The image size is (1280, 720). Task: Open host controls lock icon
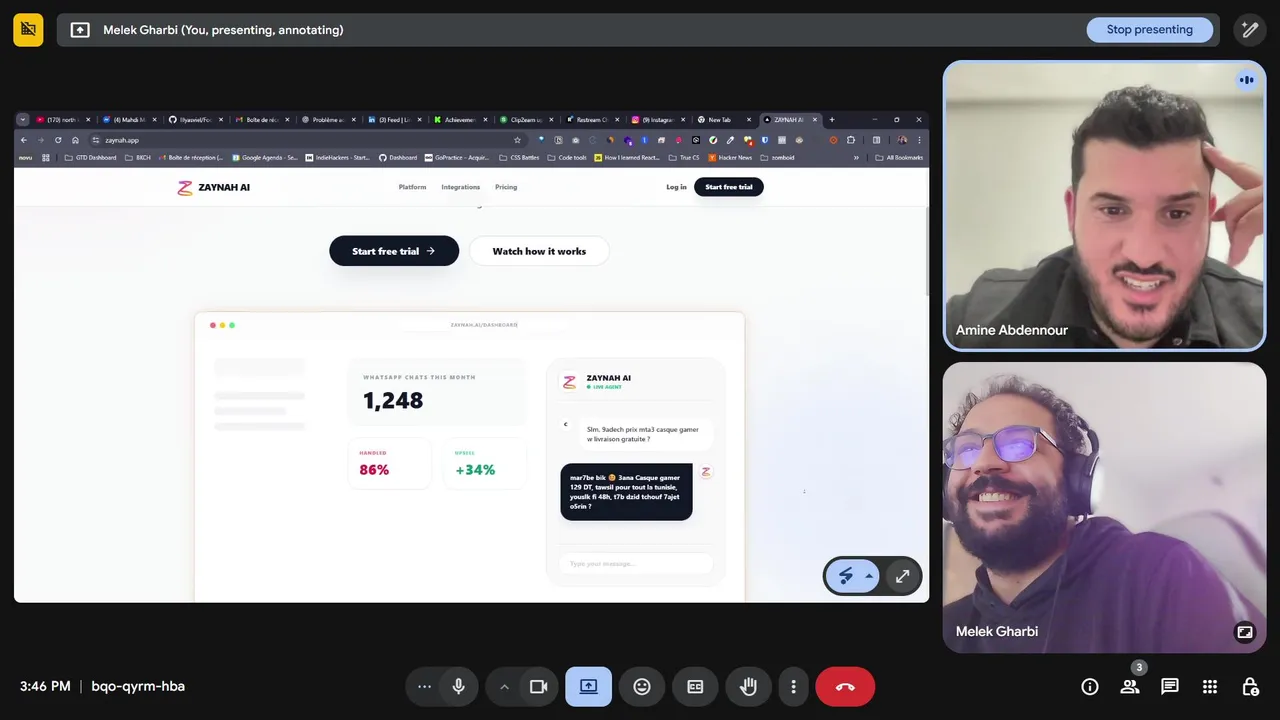1250,687
